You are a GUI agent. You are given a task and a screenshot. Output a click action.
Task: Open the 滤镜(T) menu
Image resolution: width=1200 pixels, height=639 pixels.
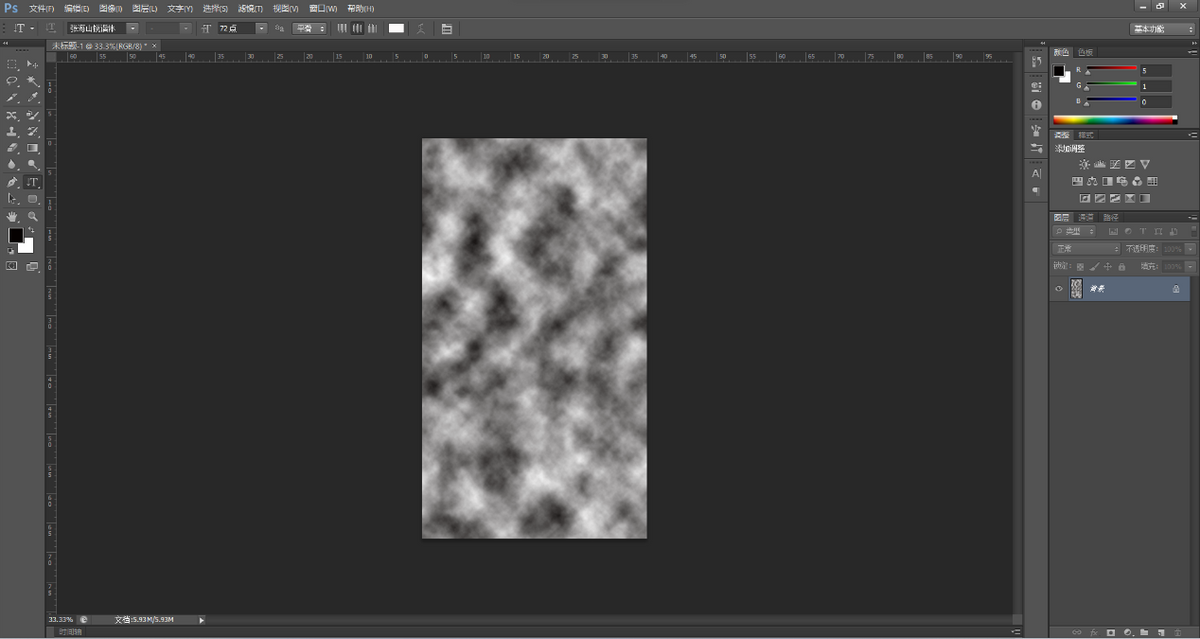click(x=250, y=8)
